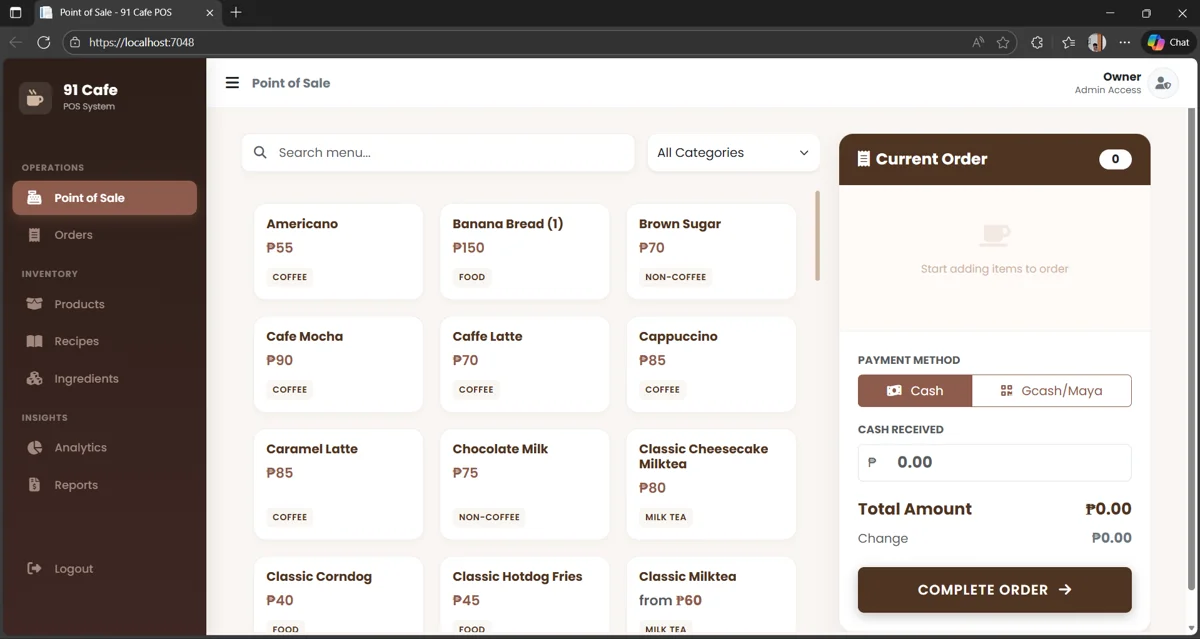Click the browser favorites star icon

click(1003, 42)
